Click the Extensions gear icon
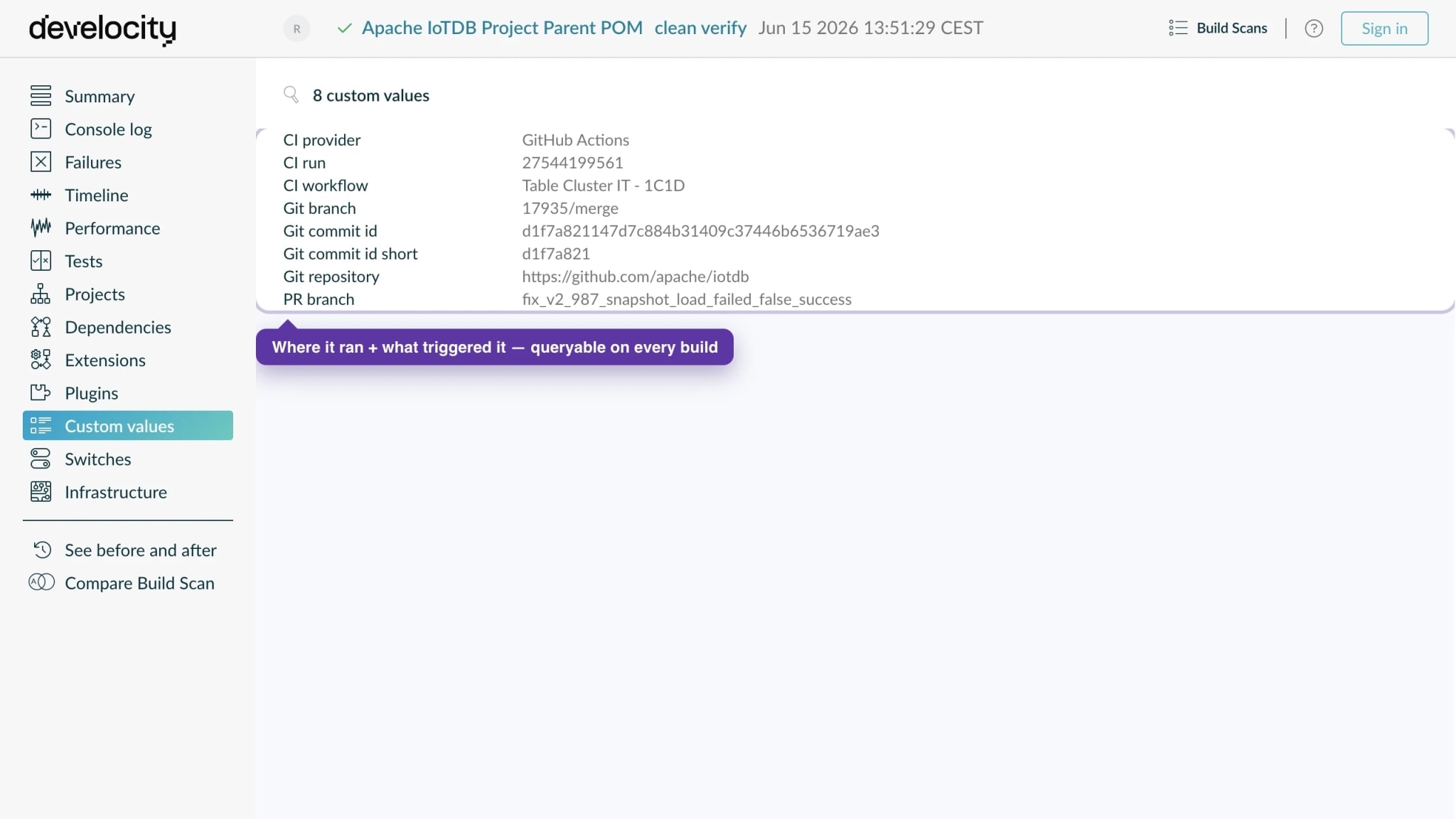 pyautogui.click(x=41, y=360)
